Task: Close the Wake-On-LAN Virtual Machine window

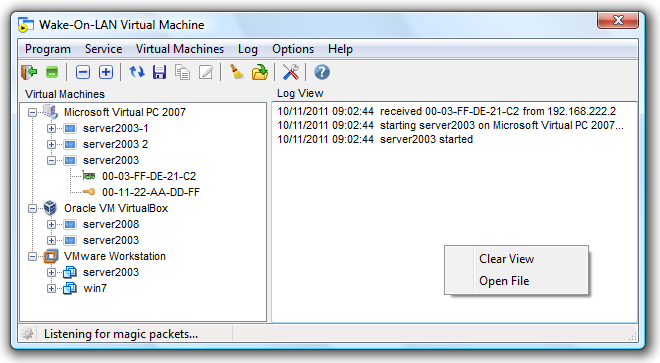Action: pyautogui.click(x=618, y=20)
